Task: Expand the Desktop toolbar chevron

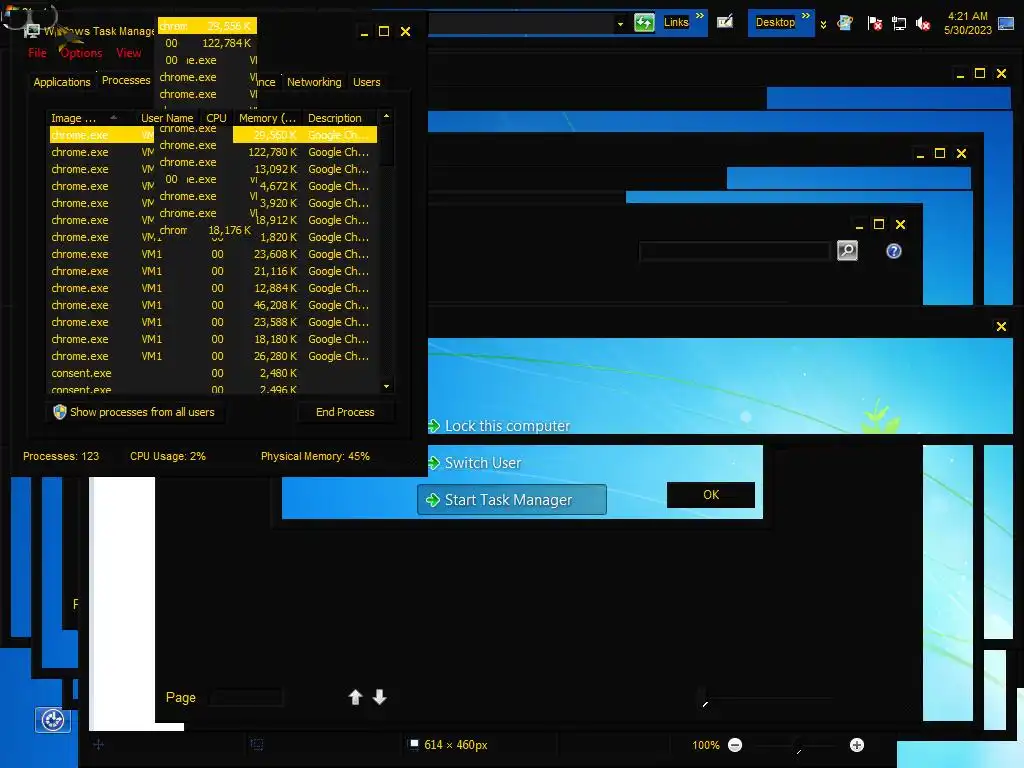Action: pyautogui.click(x=806, y=16)
